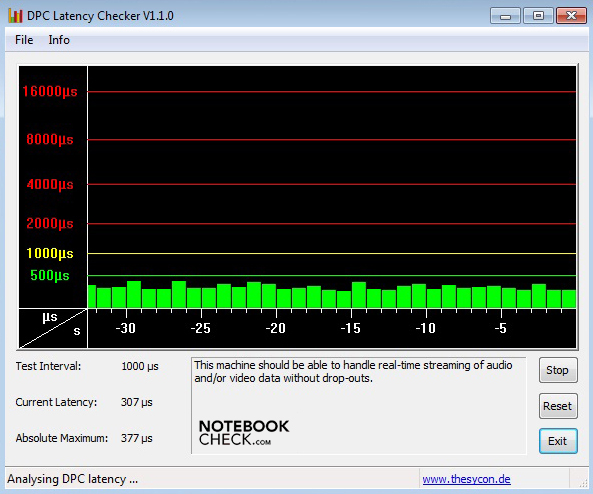Image resolution: width=593 pixels, height=494 pixels.
Task: Click the -5 time axis marker
Action: point(500,328)
